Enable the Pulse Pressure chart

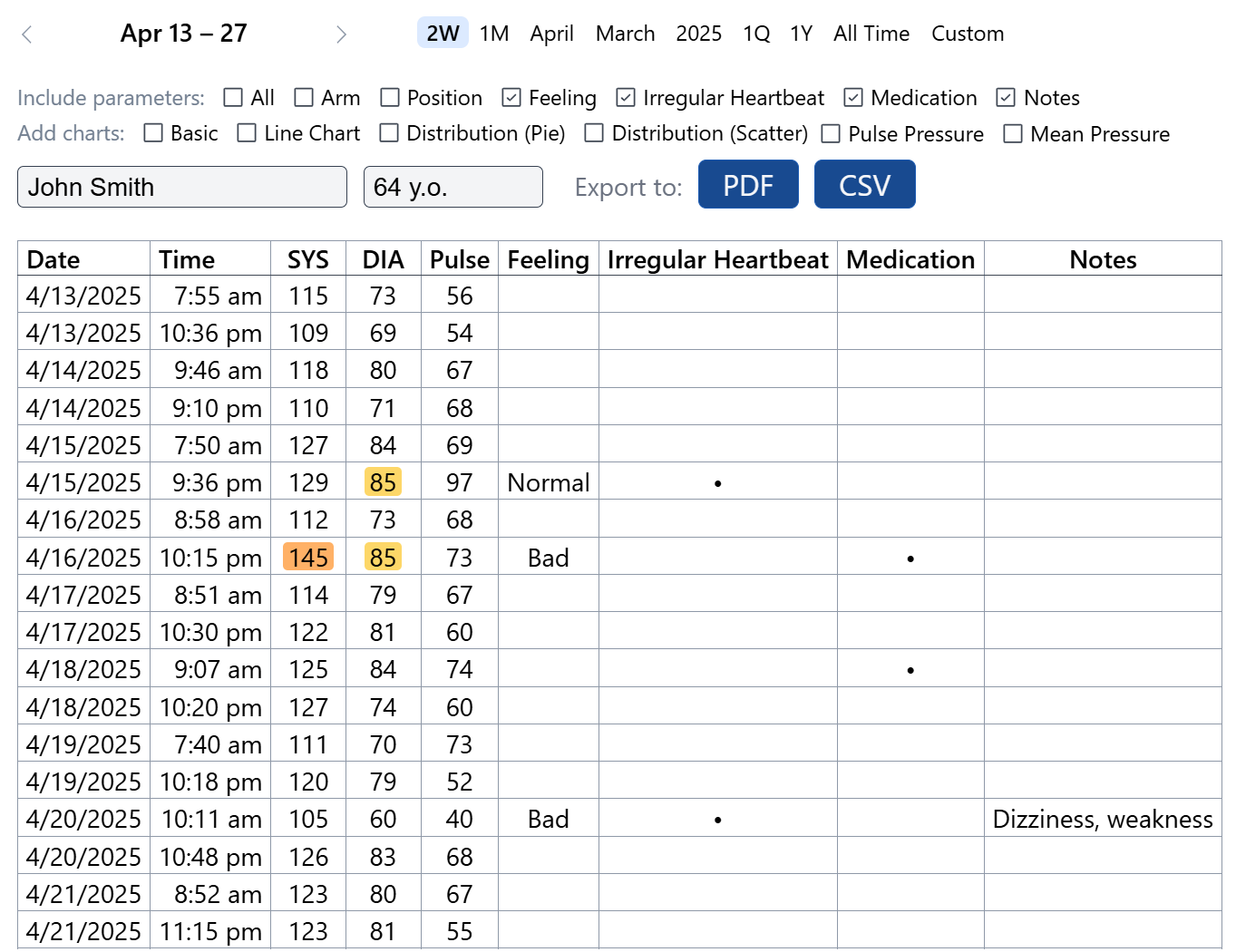point(831,132)
